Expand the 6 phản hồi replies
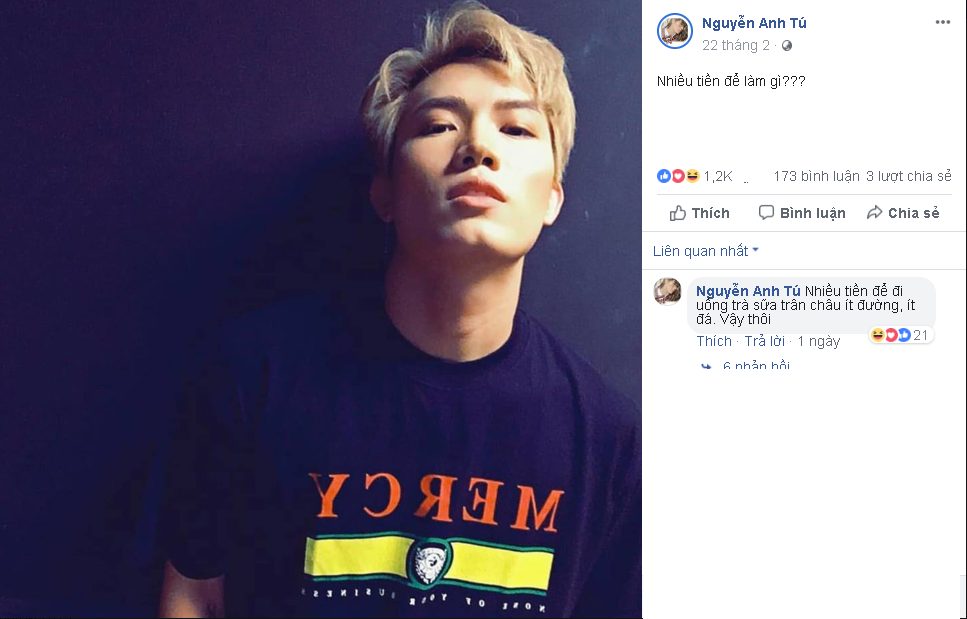Screen dimensions: 967x619 coord(756,367)
